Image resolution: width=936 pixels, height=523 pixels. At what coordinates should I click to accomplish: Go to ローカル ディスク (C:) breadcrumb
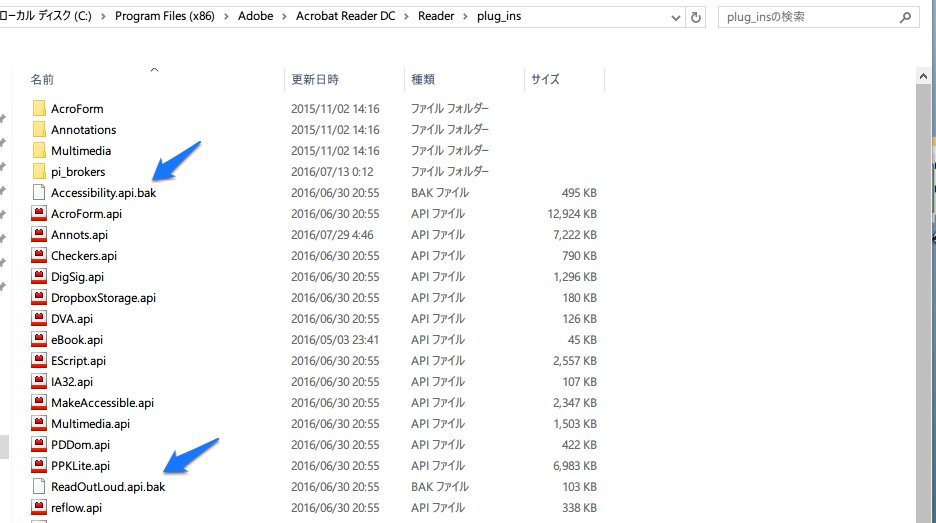point(46,16)
